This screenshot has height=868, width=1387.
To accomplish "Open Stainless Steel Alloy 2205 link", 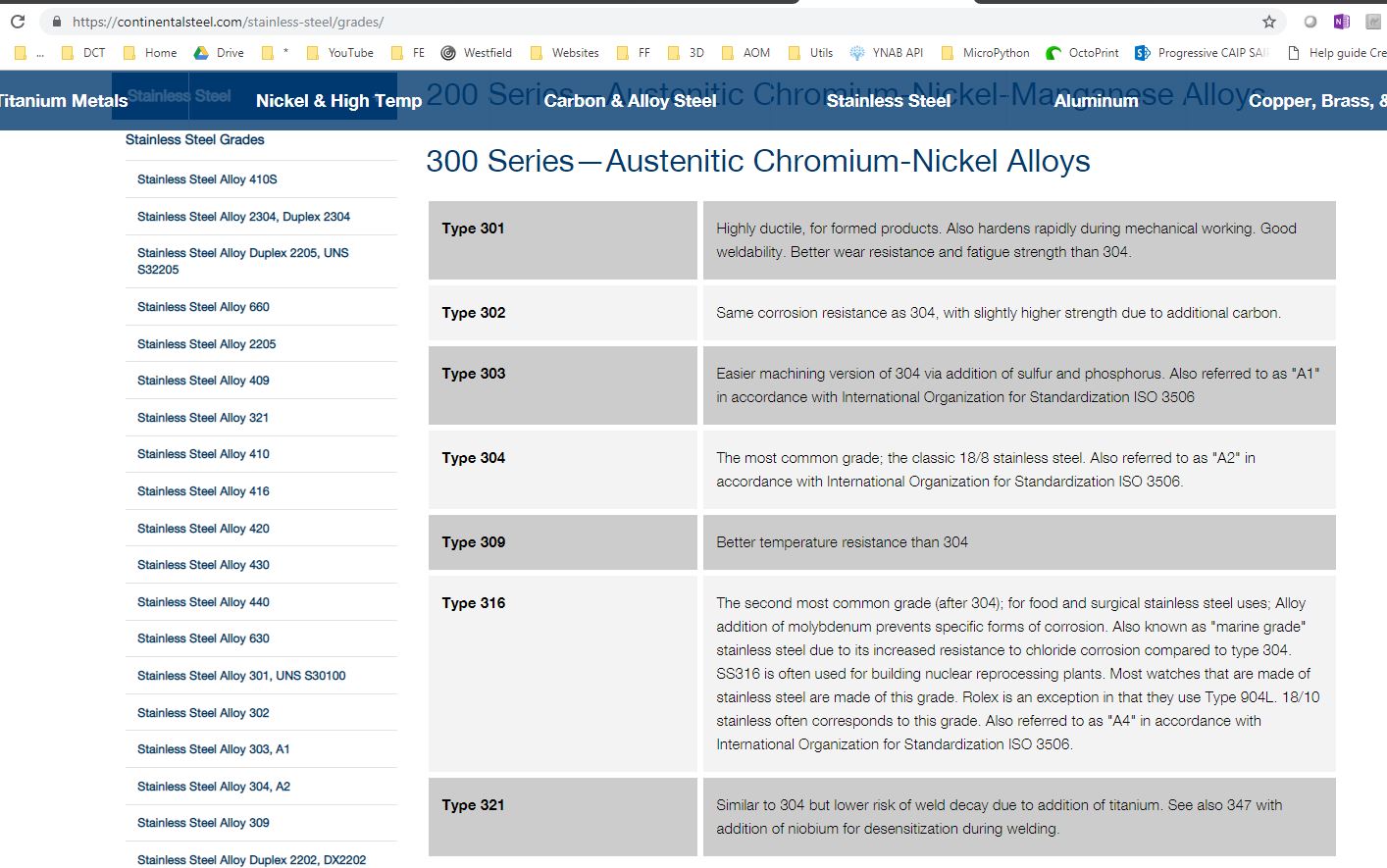I will [206, 344].
